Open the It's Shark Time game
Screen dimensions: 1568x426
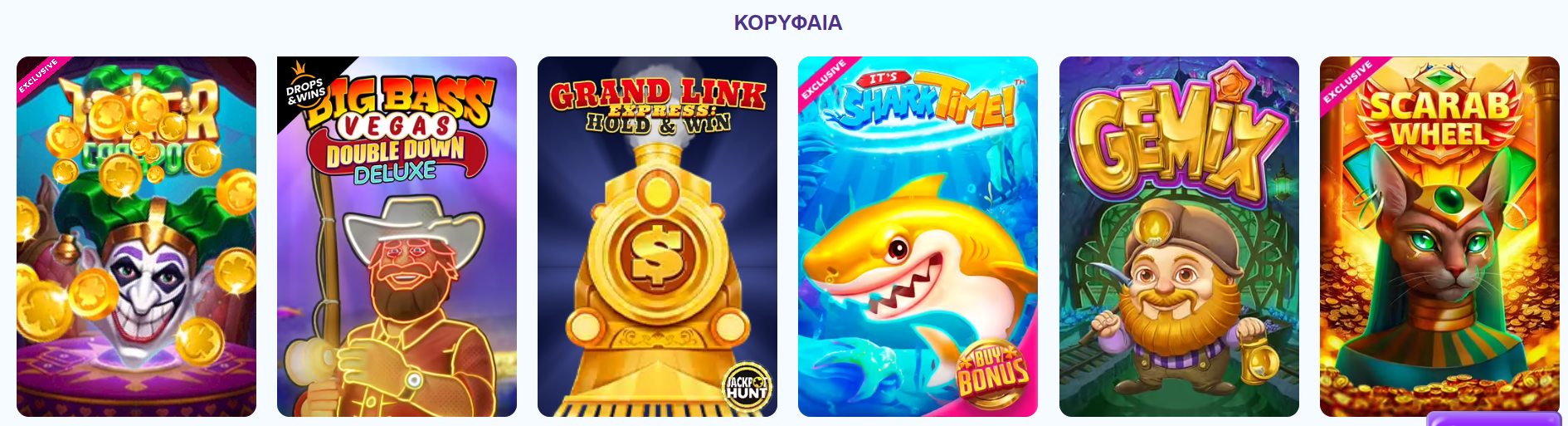[918, 237]
